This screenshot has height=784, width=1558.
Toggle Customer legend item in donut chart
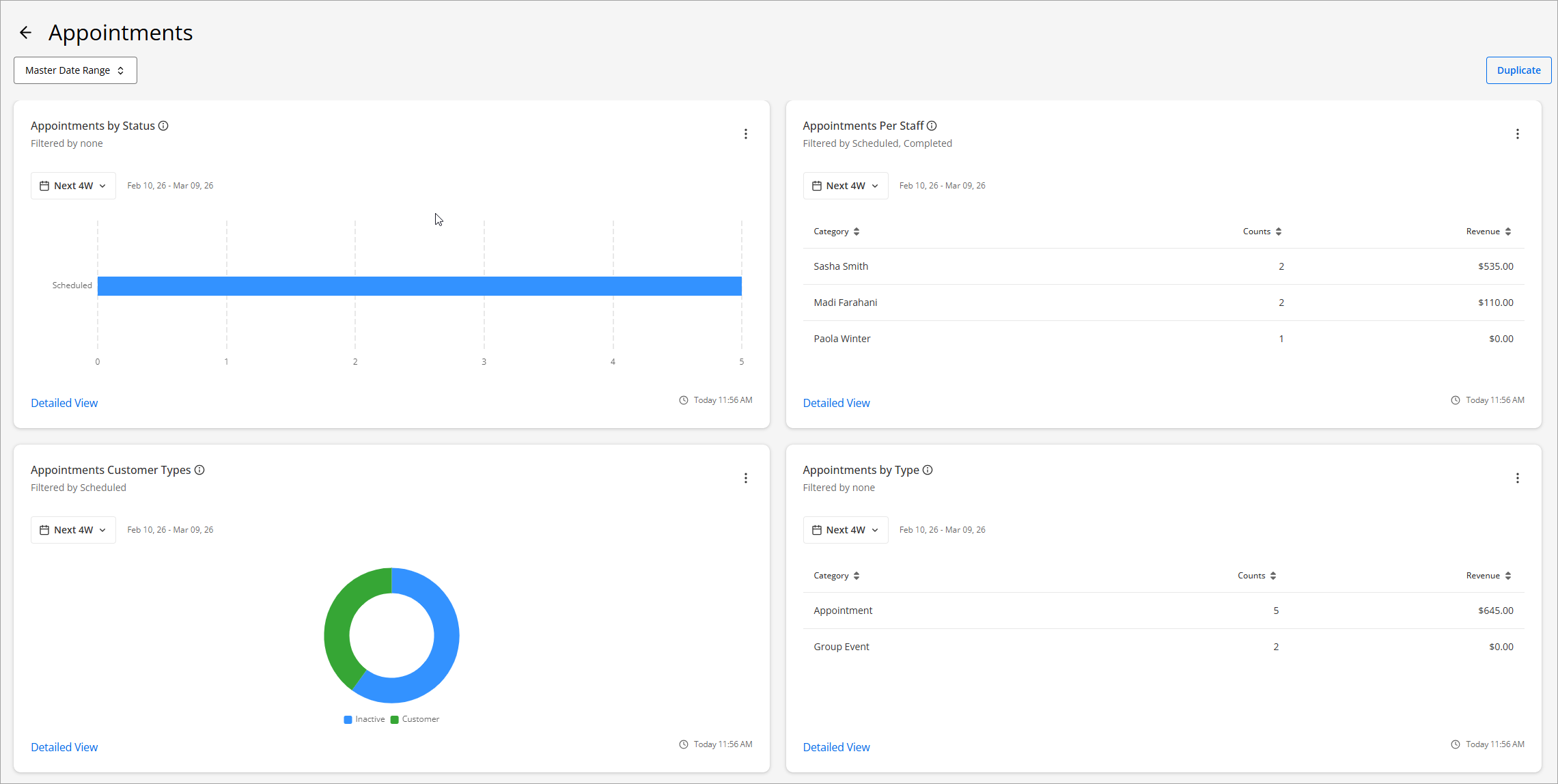[x=415, y=719]
